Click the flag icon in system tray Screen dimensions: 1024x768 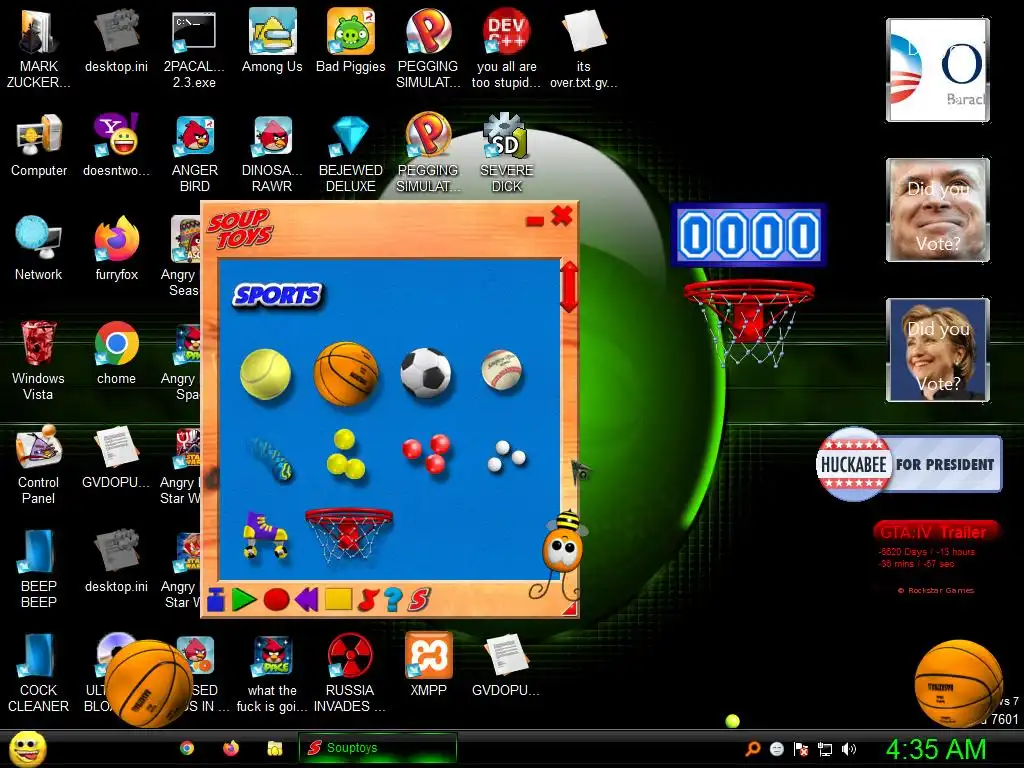pyautogui.click(x=801, y=749)
